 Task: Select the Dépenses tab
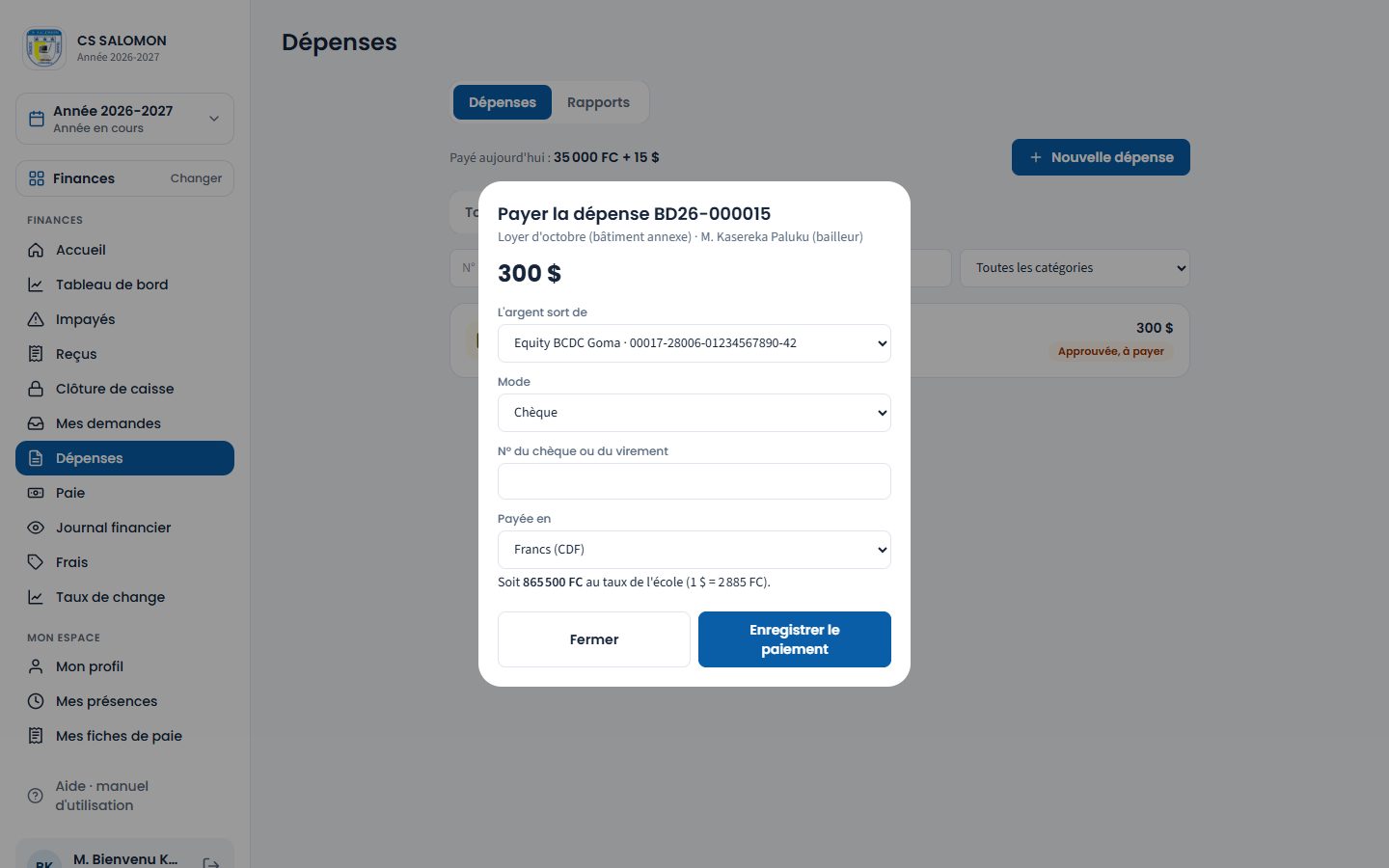[503, 102]
